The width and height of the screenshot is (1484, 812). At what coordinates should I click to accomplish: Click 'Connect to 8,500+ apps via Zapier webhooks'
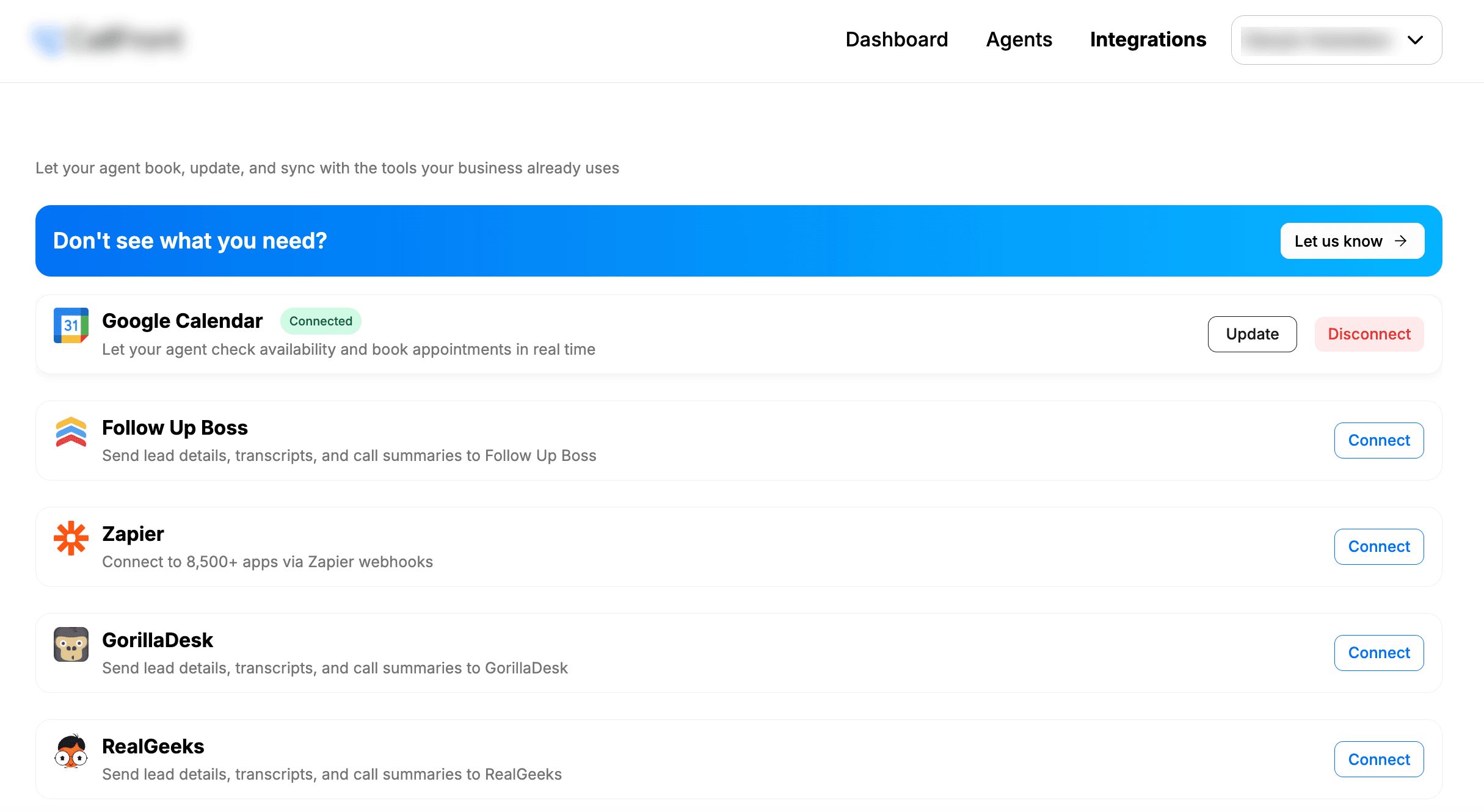tap(267, 562)
